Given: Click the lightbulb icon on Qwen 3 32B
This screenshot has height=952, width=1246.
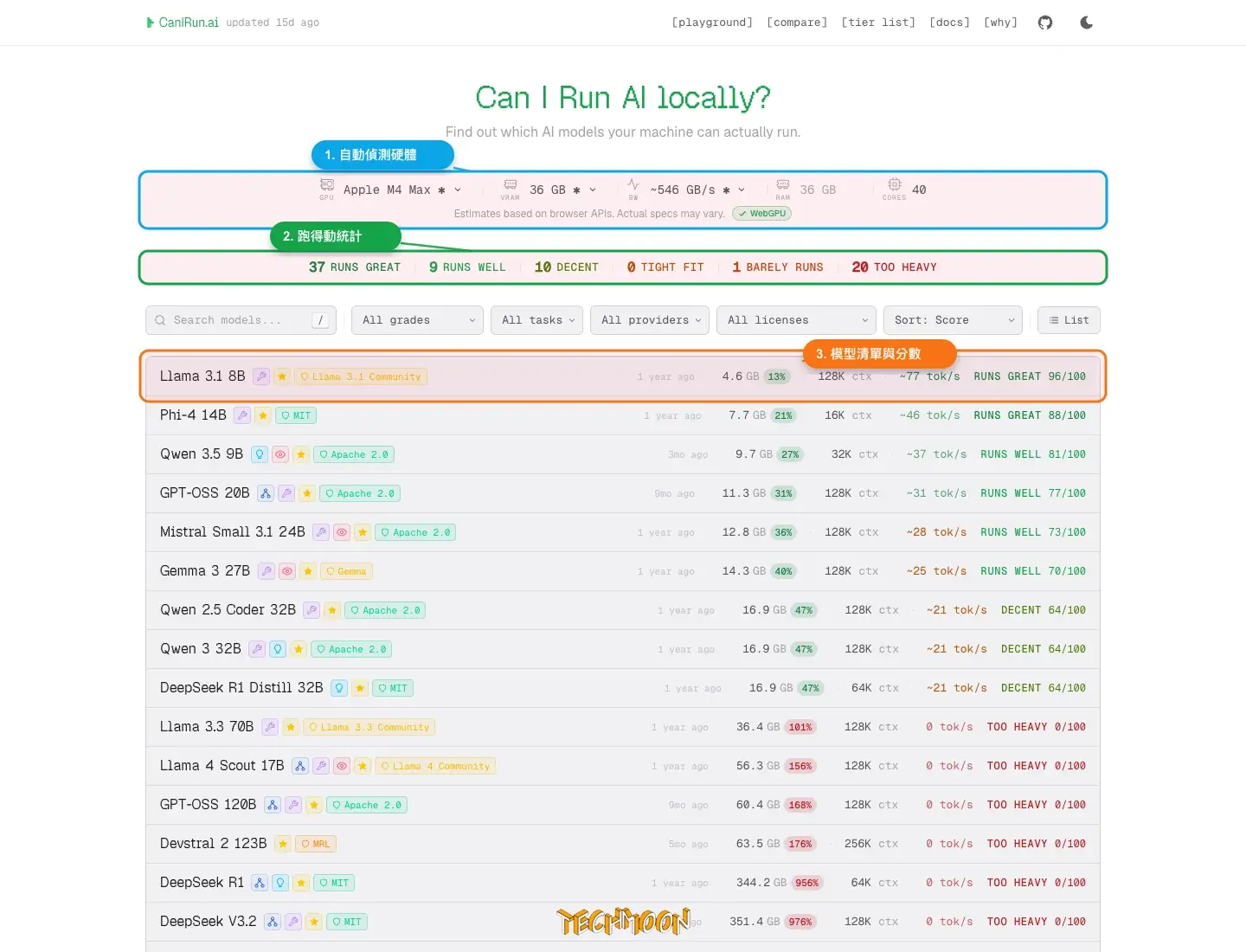Looking at the screenshot, I should [278, 649].
